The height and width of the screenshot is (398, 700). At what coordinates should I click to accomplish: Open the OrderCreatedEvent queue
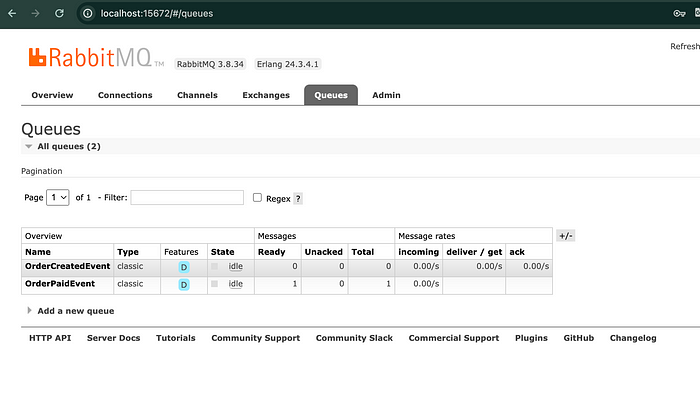click(67, 266)
